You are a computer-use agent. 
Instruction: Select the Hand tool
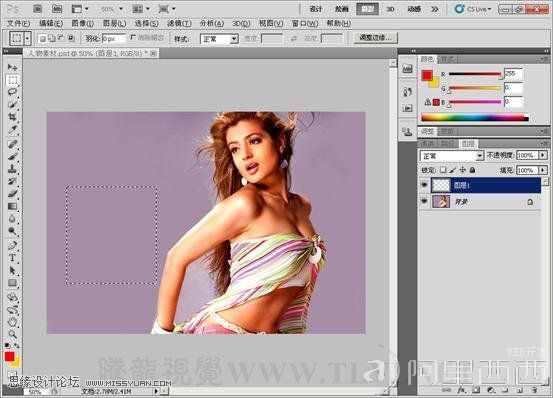(12, 322)
